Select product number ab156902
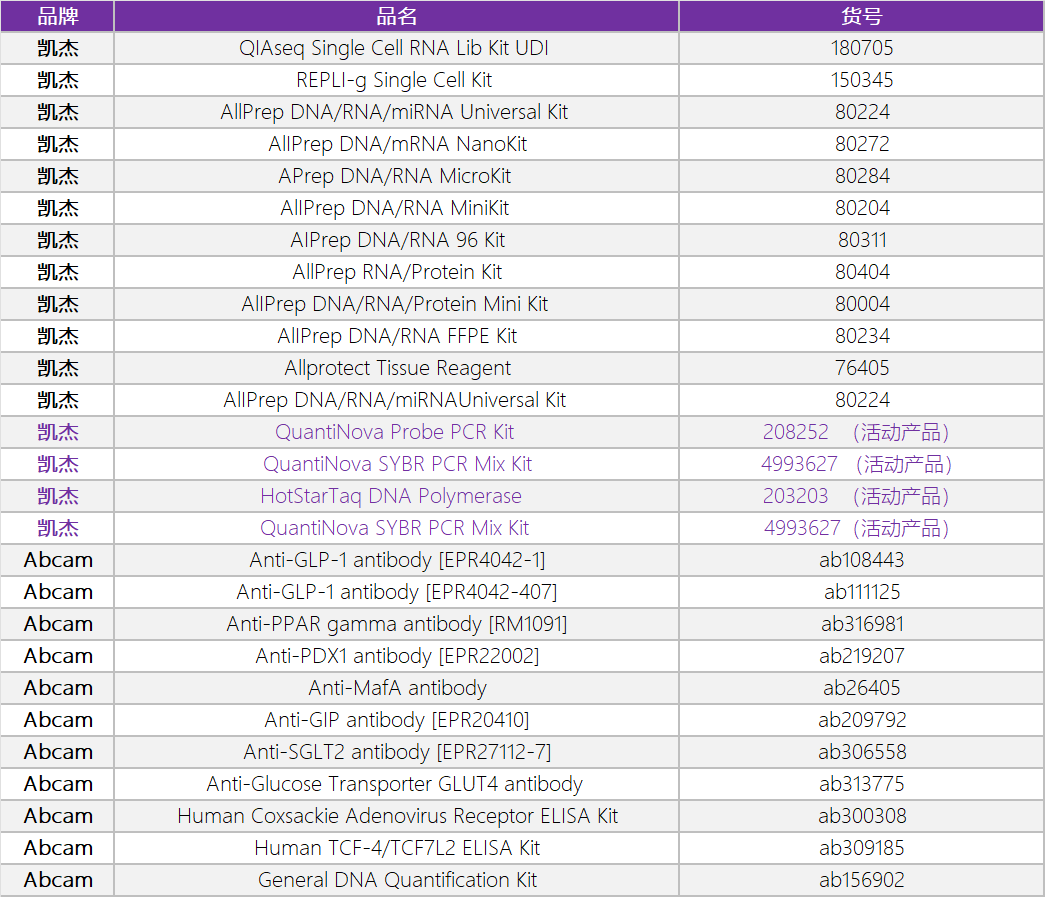This screenshot has width=1045, height=897. click(862, 880)
